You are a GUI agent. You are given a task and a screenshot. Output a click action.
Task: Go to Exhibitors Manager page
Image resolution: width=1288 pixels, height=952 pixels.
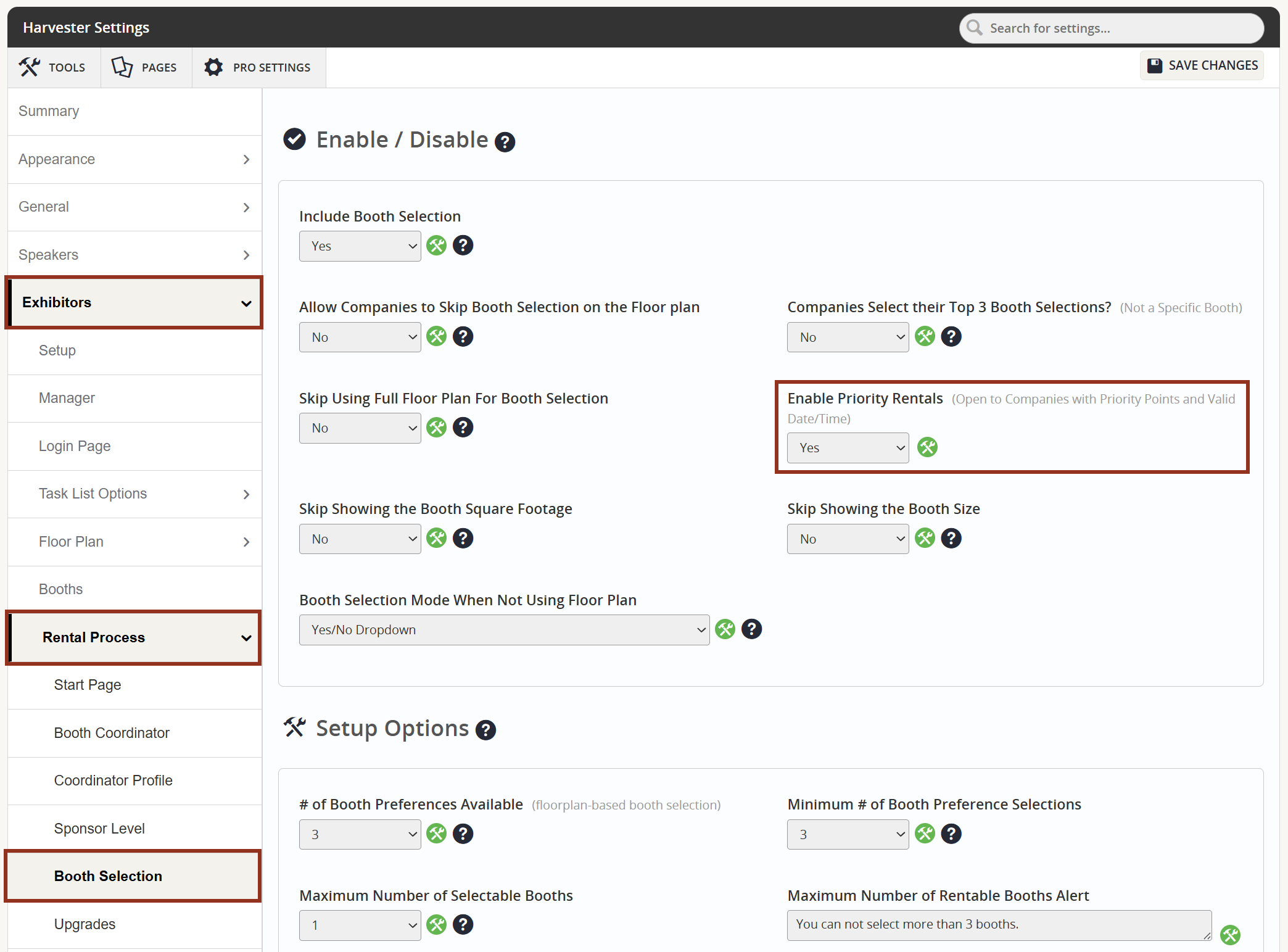[x=134, y=398]
